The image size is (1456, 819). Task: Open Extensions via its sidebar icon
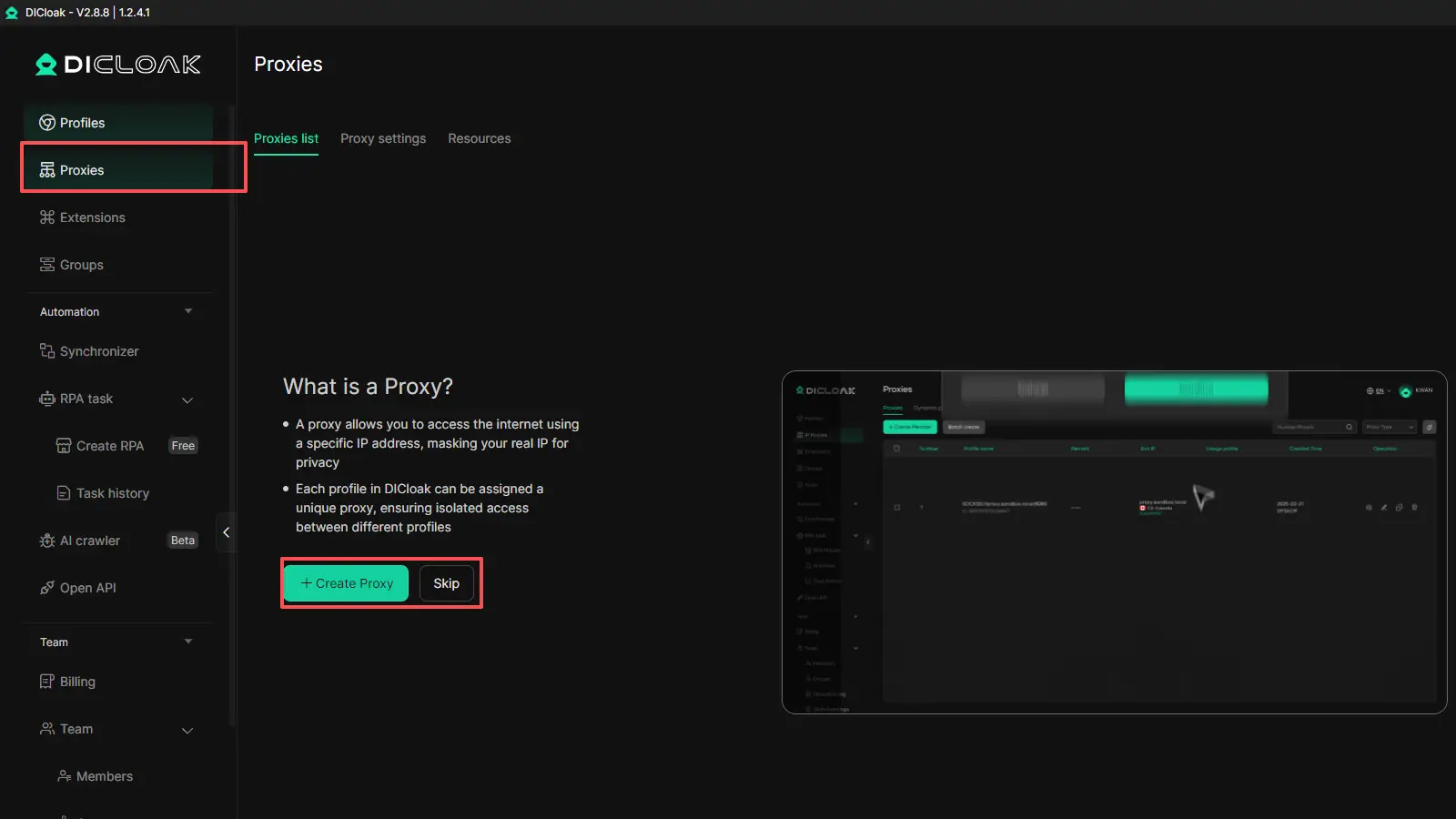tap(47, 217)
